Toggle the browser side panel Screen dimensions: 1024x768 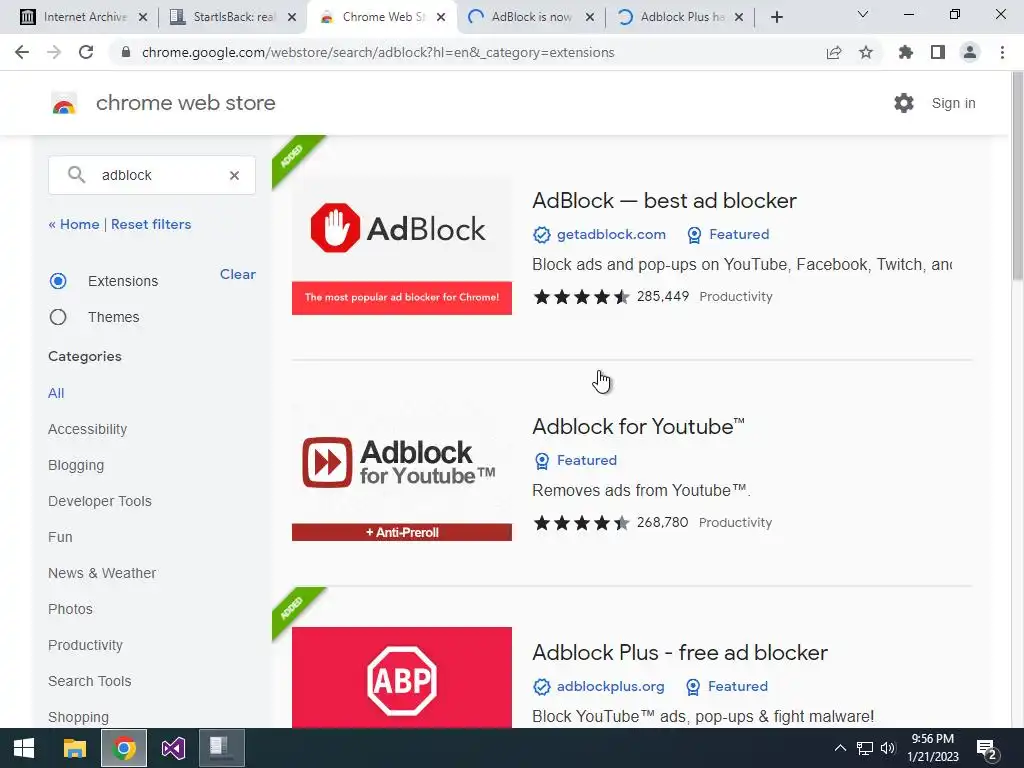(x=938, y=52)
